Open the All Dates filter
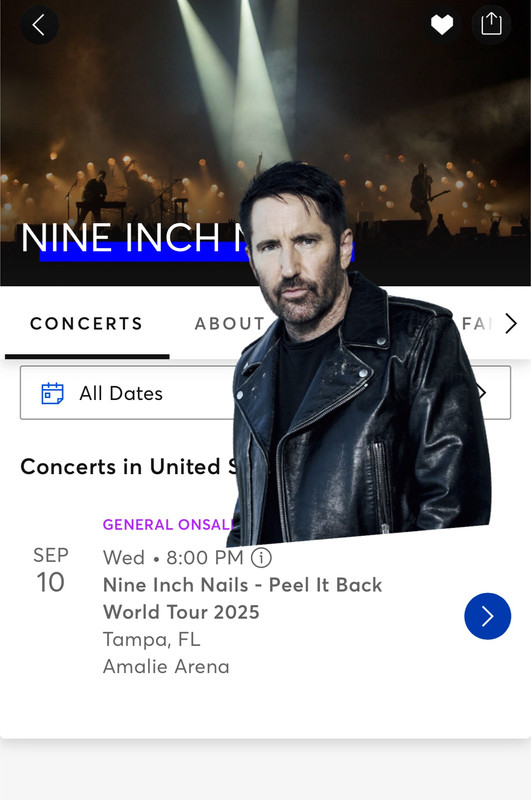The image size is (531, 800). (x=265, y=393)
